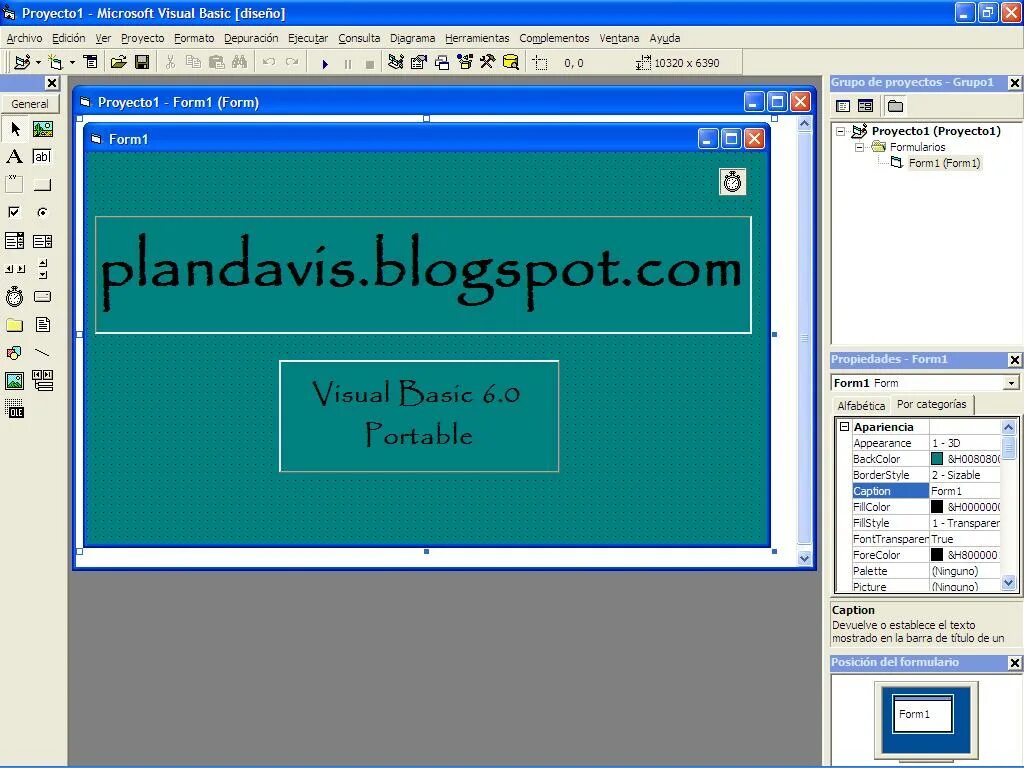The image size is (1024, 768).
Task: Click the properties list scroll down arrow
Action: (1008, 583)
